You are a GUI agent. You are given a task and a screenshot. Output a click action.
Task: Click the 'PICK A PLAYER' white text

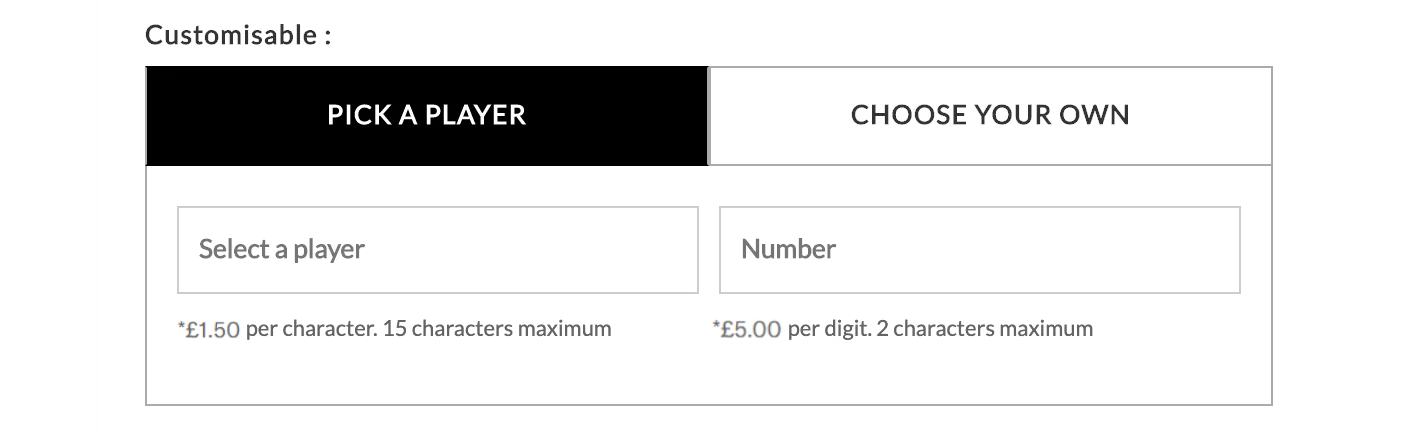click(x=426, y=115)
